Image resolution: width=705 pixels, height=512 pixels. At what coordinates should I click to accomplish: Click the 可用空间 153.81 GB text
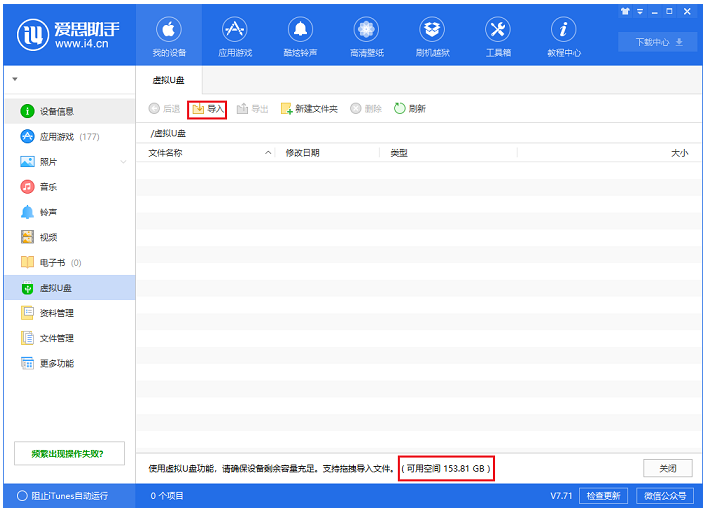coord(446,468)
